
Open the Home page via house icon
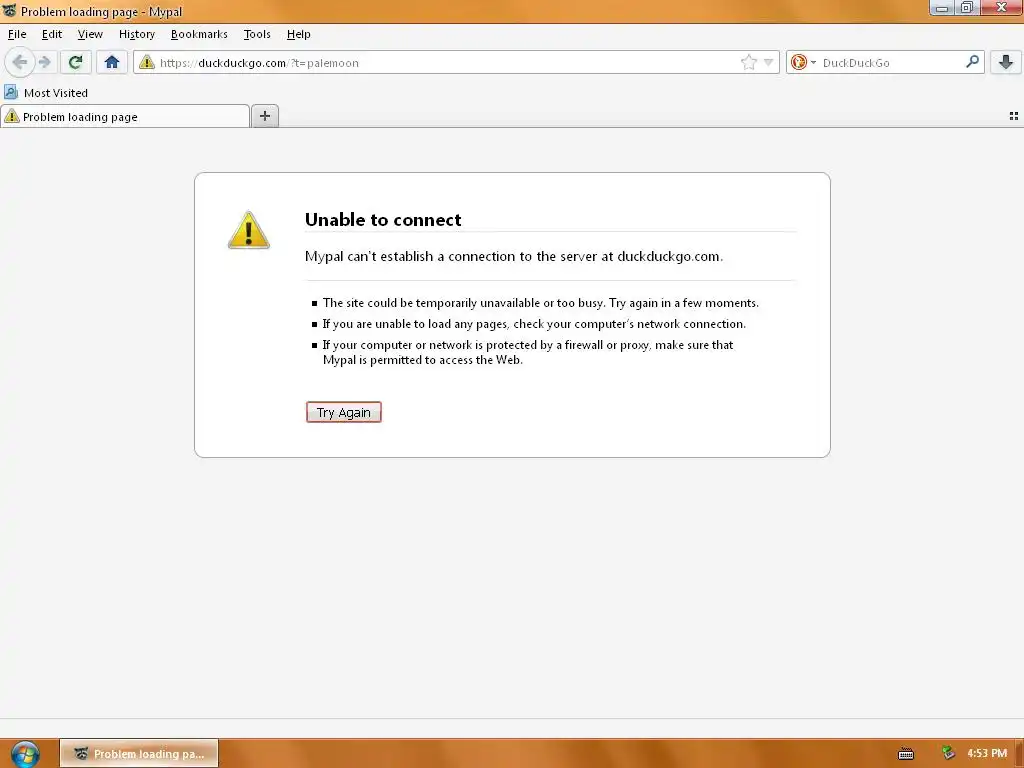click(x=112, y=63)
